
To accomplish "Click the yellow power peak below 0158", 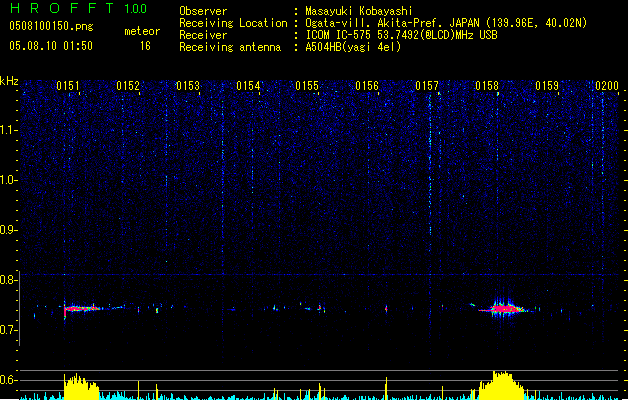I will pos(502,386).
